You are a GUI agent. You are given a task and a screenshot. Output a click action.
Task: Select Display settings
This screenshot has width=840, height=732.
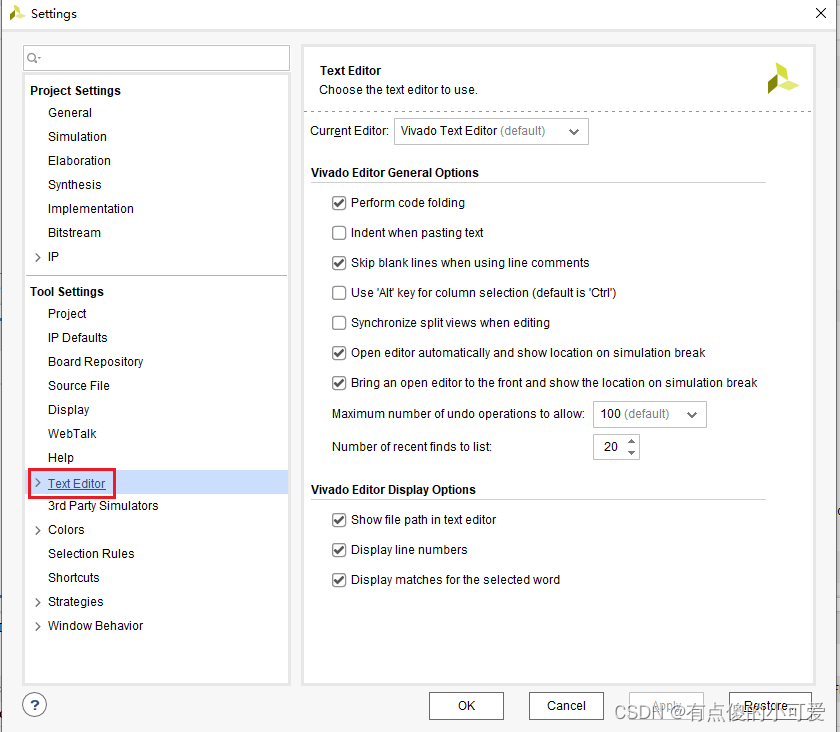pos(69,410)
